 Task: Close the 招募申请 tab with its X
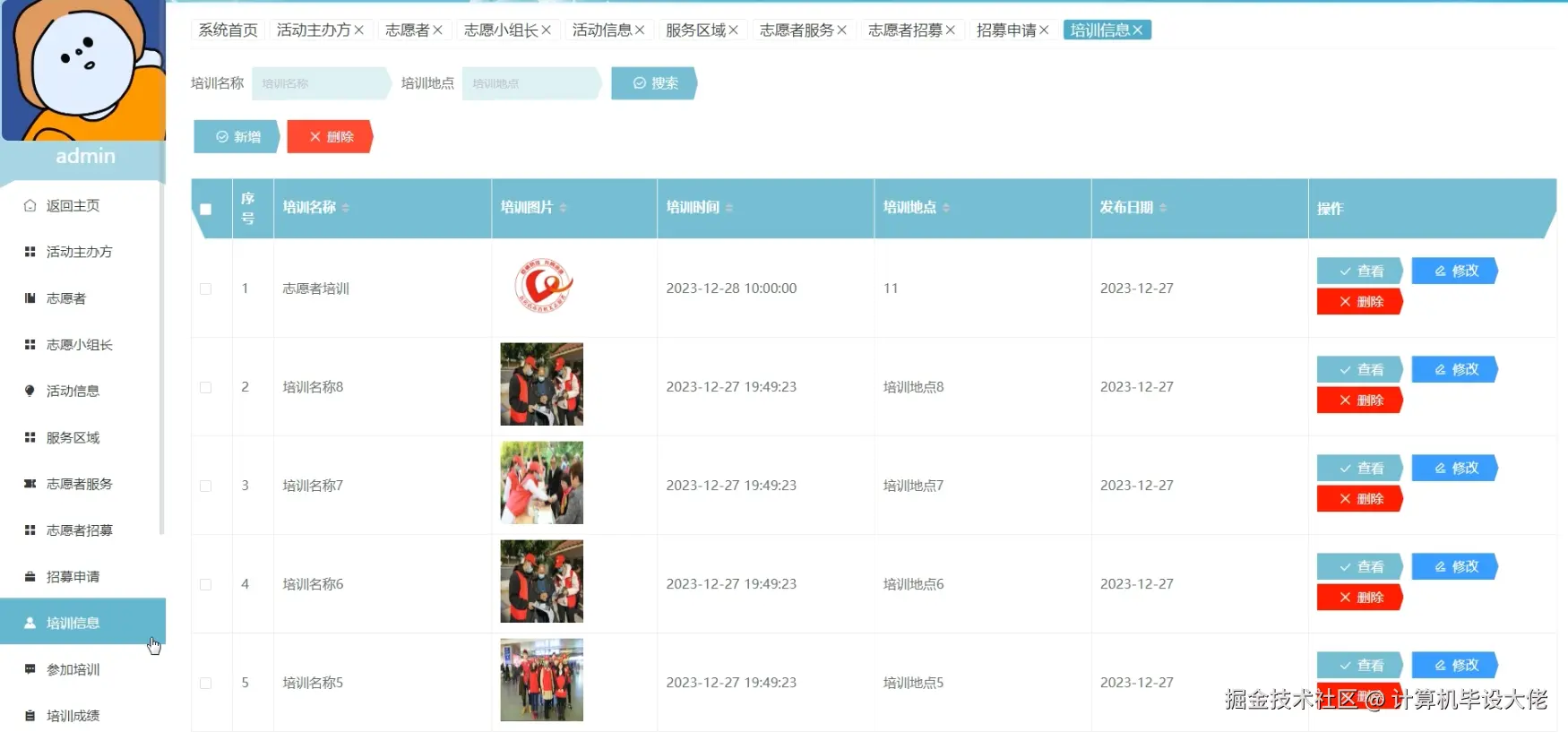tap(1044, 30)
